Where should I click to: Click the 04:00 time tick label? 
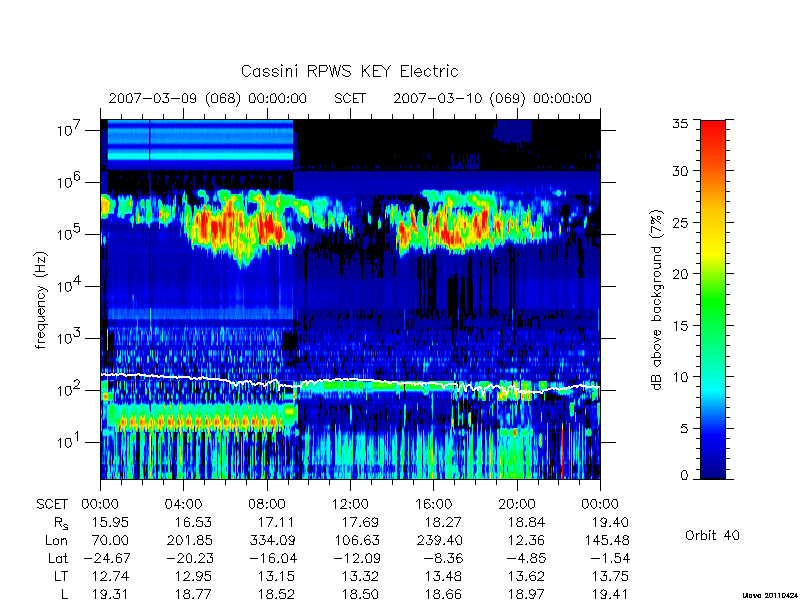click(x=183, y=505)
